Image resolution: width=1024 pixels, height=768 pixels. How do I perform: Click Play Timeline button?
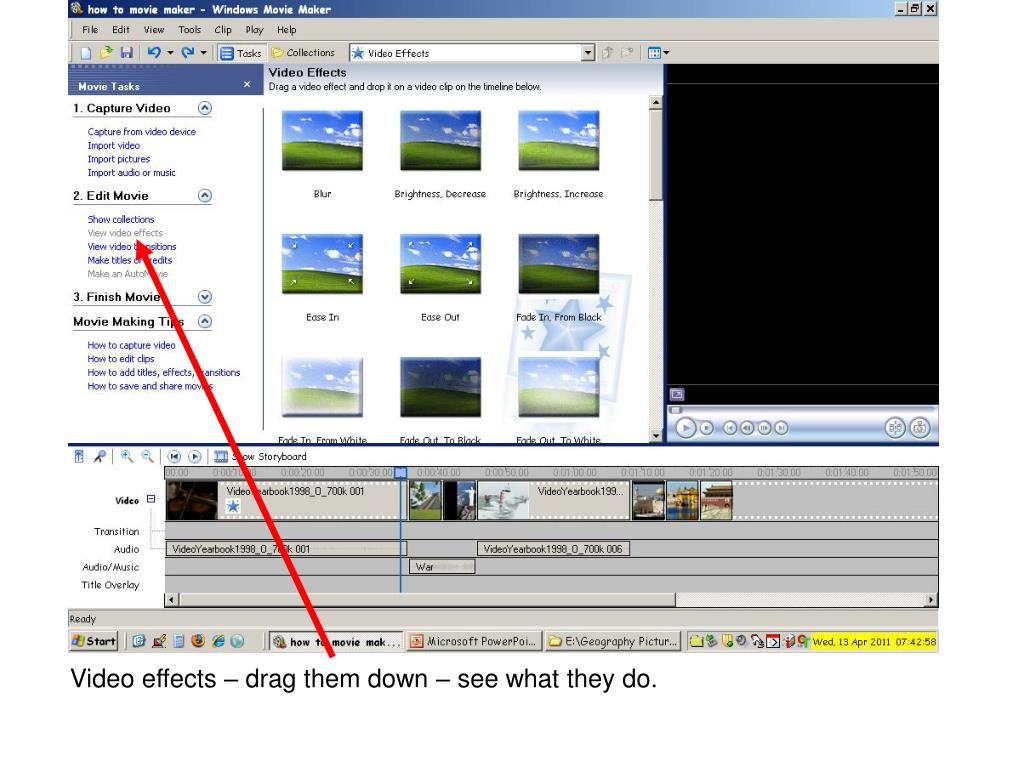pyautogui.click(x=195, y=456)
